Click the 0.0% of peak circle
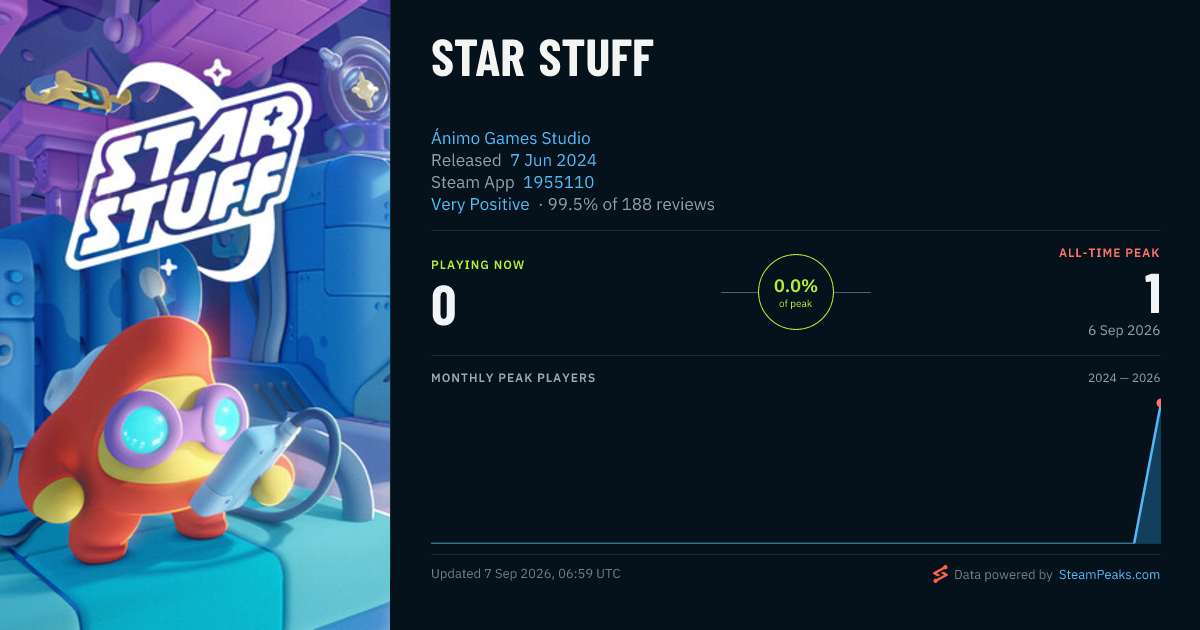This screenshot has height=630, width=1200. (x=796, y=292)
